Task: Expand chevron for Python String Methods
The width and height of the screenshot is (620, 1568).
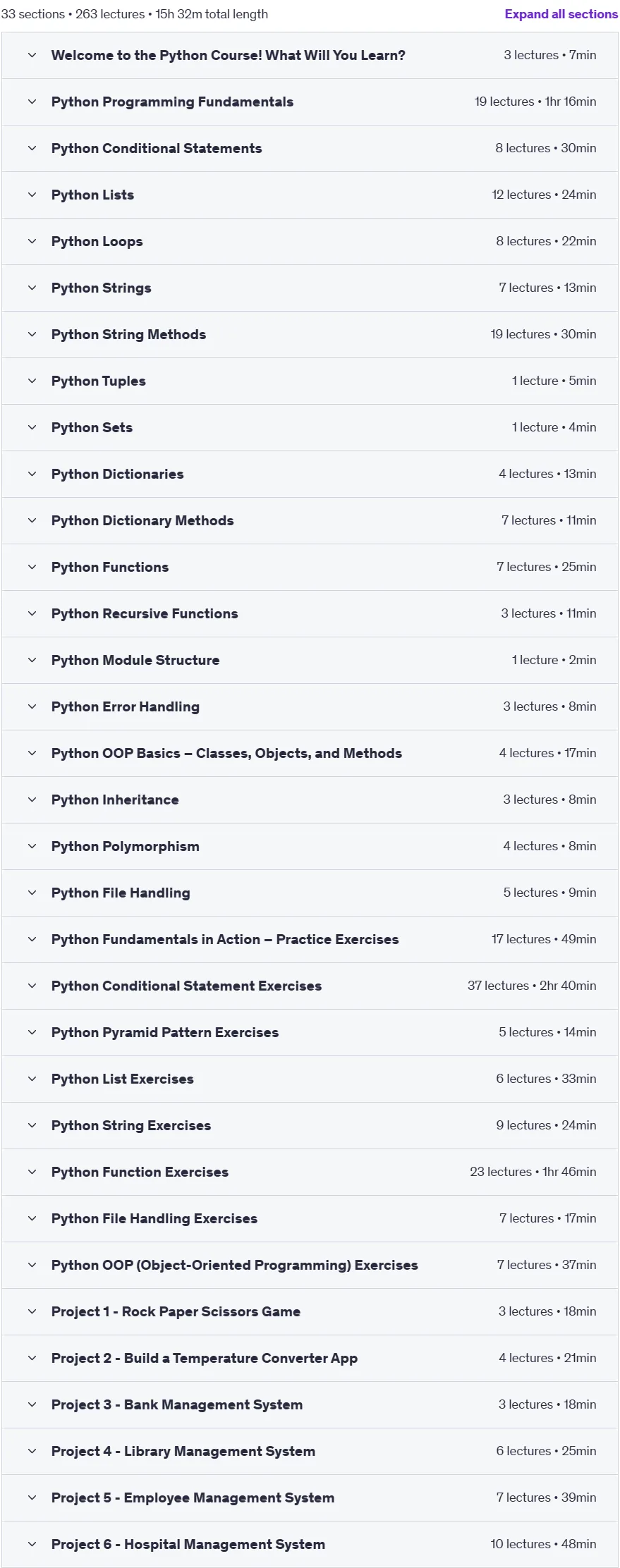Action: [x=32, y=334]
